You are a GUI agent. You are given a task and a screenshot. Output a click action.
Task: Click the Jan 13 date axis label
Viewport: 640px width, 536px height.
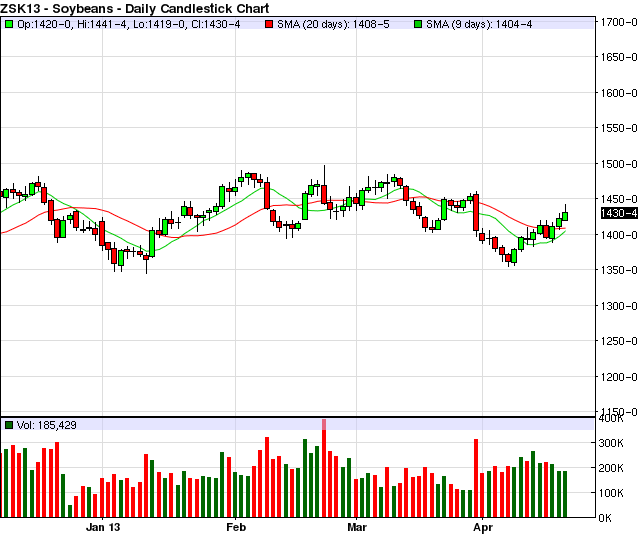point(103,527)
